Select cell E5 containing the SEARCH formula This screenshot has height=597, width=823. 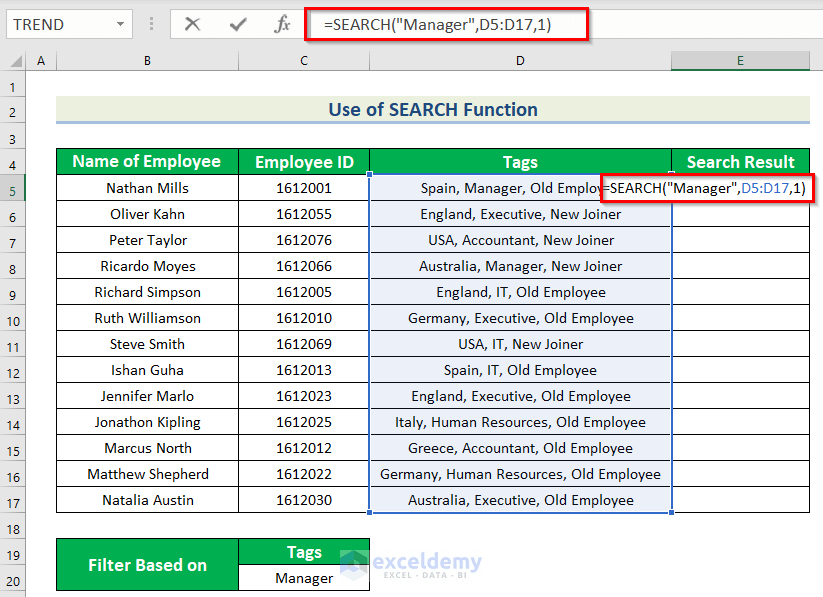coord(740,187)
